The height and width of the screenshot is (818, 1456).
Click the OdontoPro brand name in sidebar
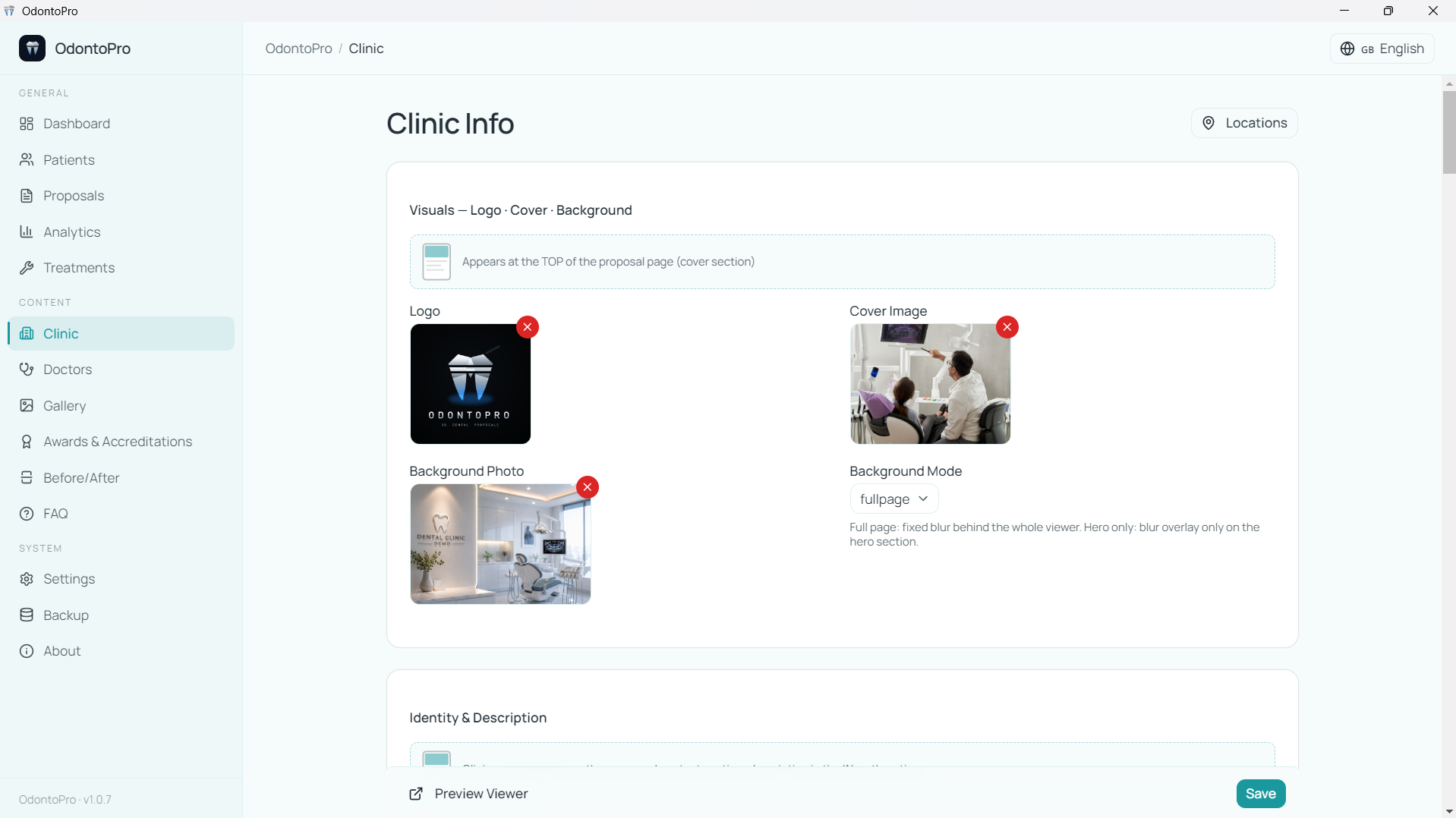[x=93, y=49]
